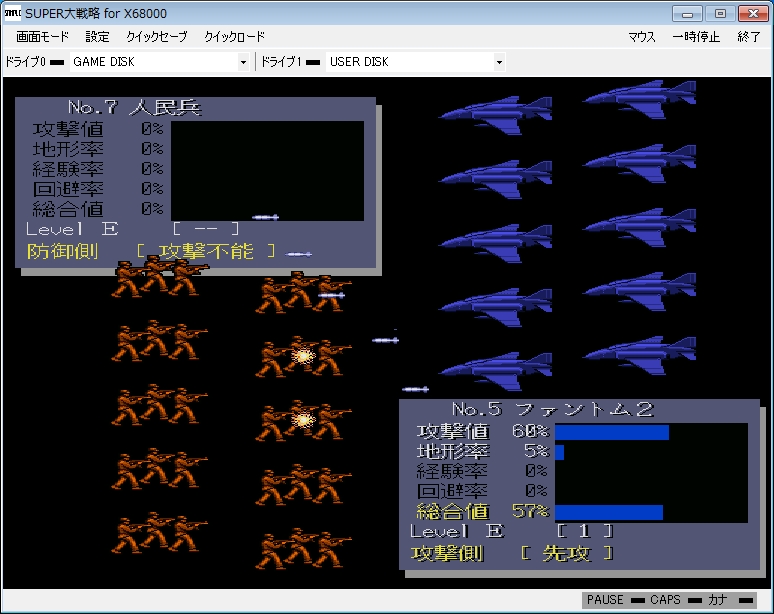774x614 pixels.
Task: Click the lowest Phantom jet in left column
Action: 495,371
